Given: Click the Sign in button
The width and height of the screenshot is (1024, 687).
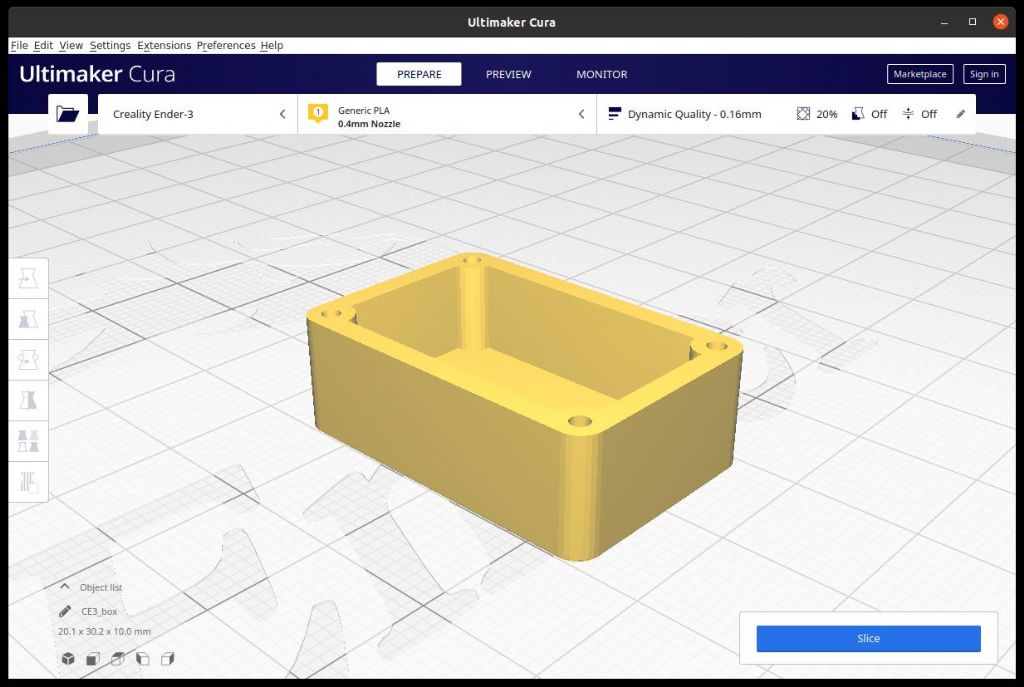Looking at the screenshot, I should click(984, 74).
